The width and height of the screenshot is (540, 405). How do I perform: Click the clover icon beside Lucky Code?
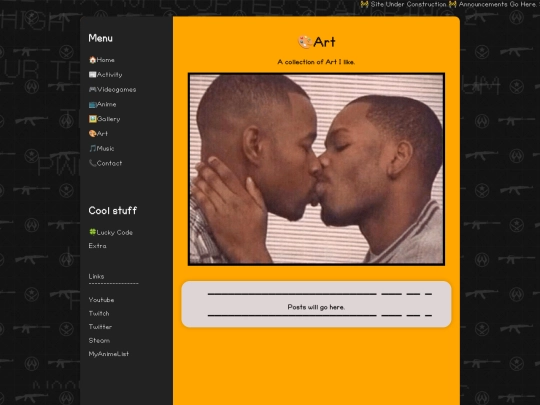coord(92,232)
